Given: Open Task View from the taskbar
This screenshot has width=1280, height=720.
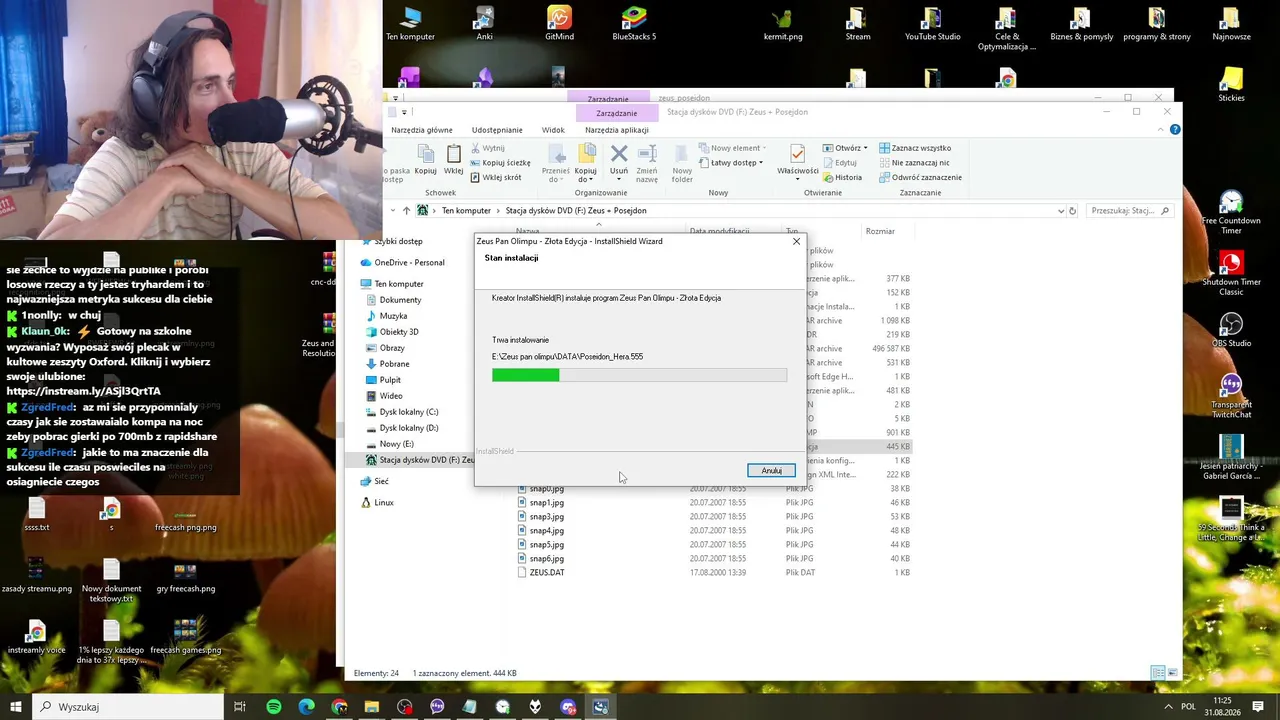Looking at the screenshot, I should pyautogui.click(x=240, y=707).
